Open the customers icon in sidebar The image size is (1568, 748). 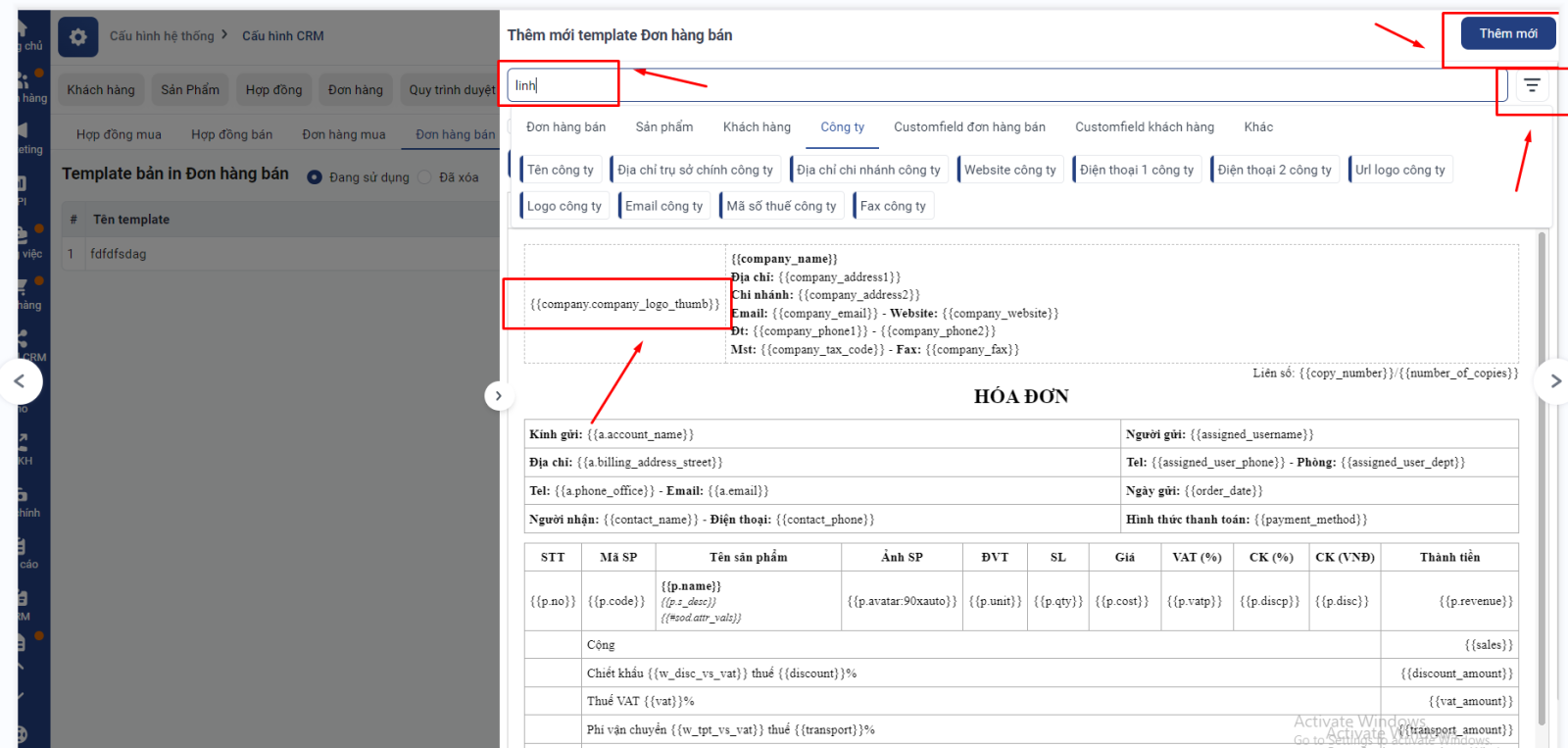24,80
